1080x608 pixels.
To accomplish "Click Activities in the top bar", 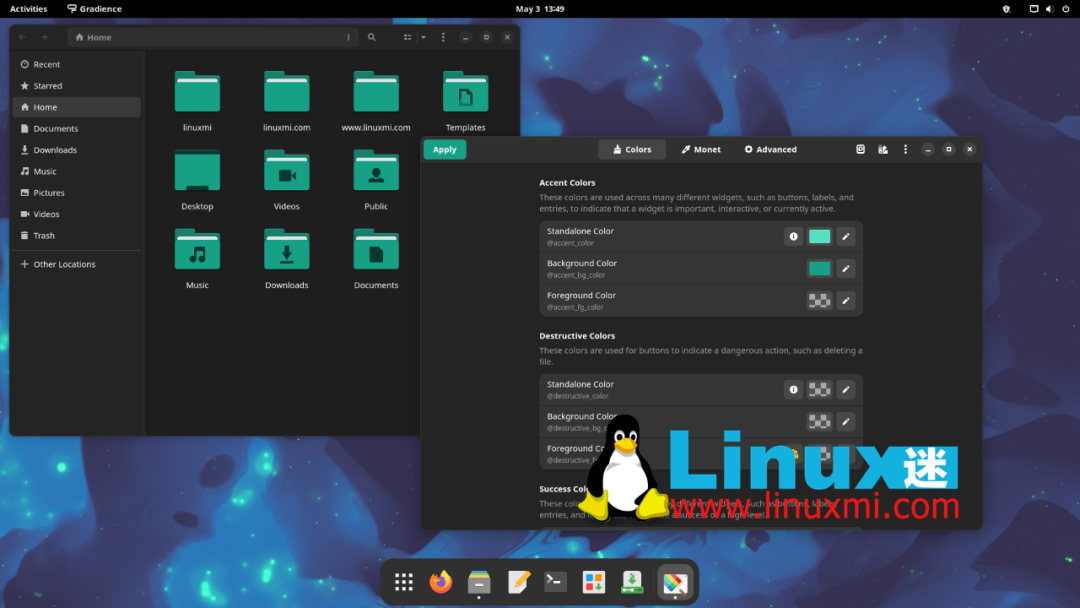I will 28,9.
